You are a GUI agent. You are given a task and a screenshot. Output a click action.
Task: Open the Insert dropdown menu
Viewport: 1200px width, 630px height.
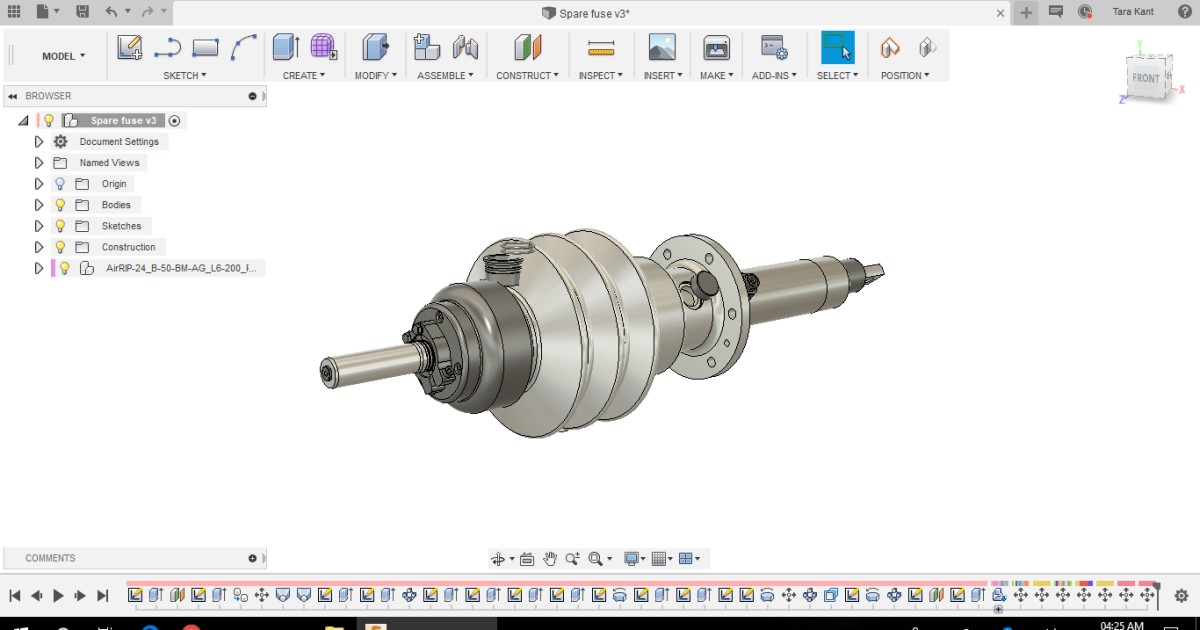pyautogui.click(x=662, y=75)
